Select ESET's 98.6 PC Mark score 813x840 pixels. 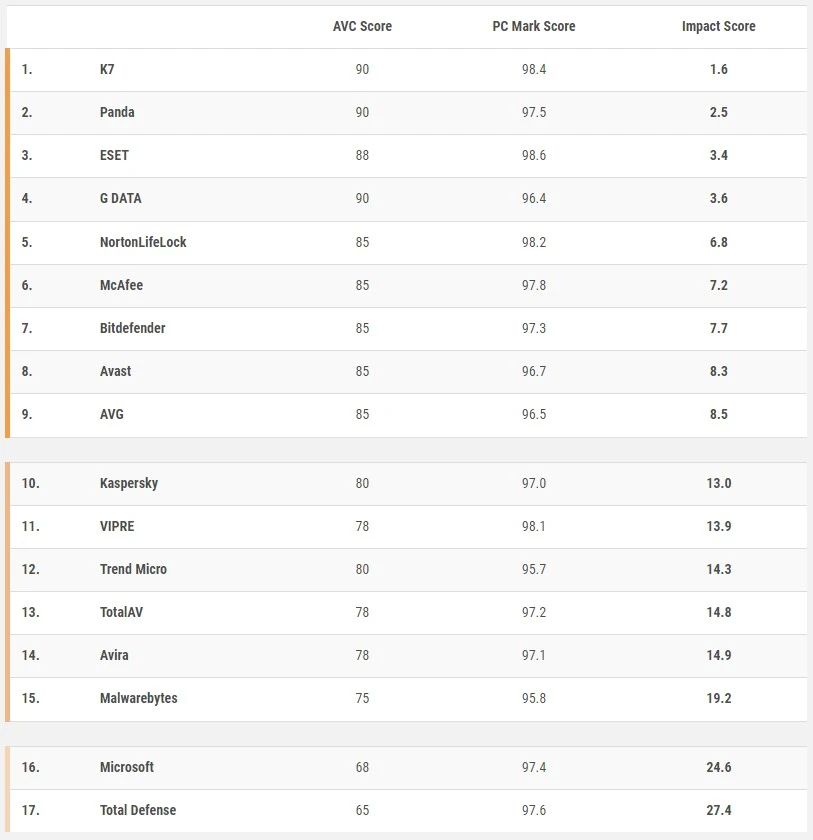tap(534, 155)
